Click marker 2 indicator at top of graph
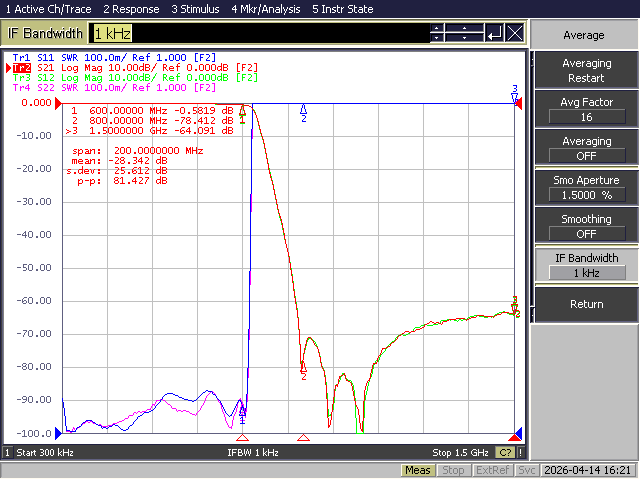Viewport: 640px width, 480px height. [x=303, y=113]
